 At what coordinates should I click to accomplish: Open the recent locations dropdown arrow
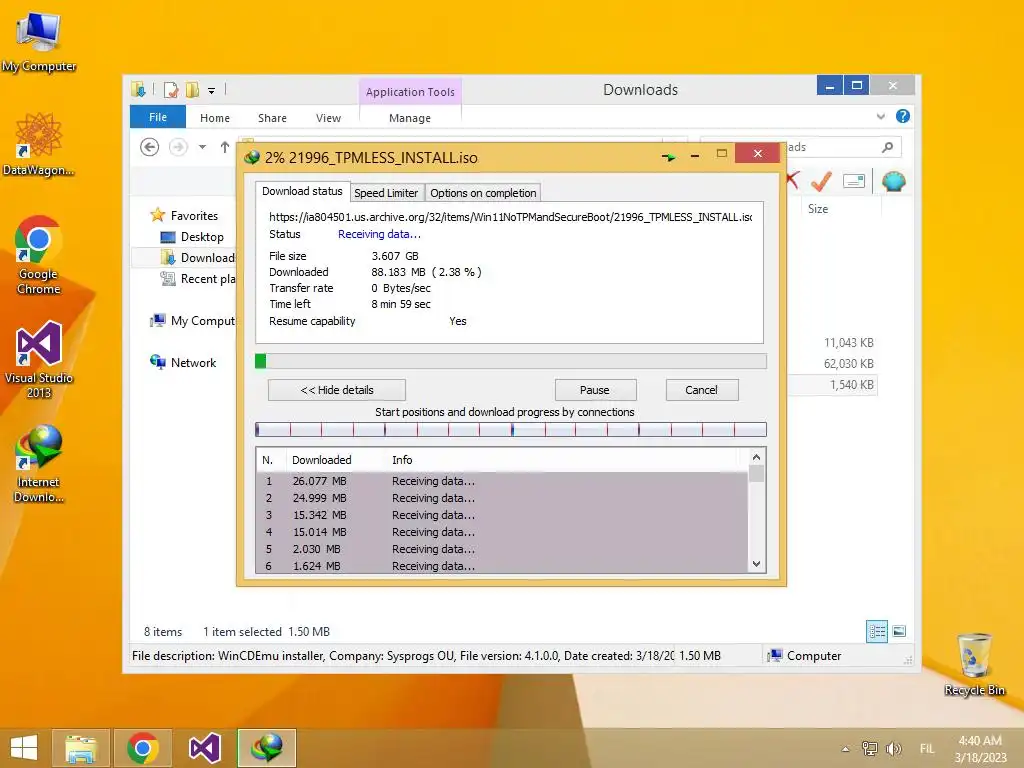(x=202, y=148)
